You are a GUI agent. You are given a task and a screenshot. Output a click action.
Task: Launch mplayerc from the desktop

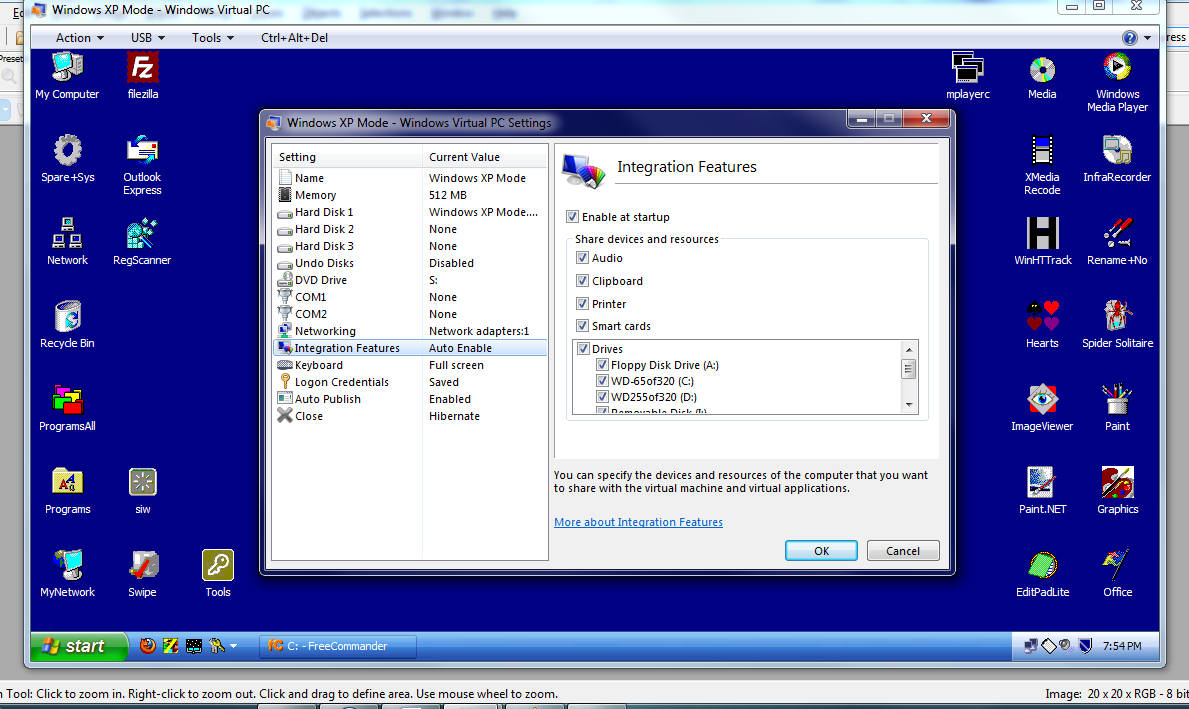(968, 76)
